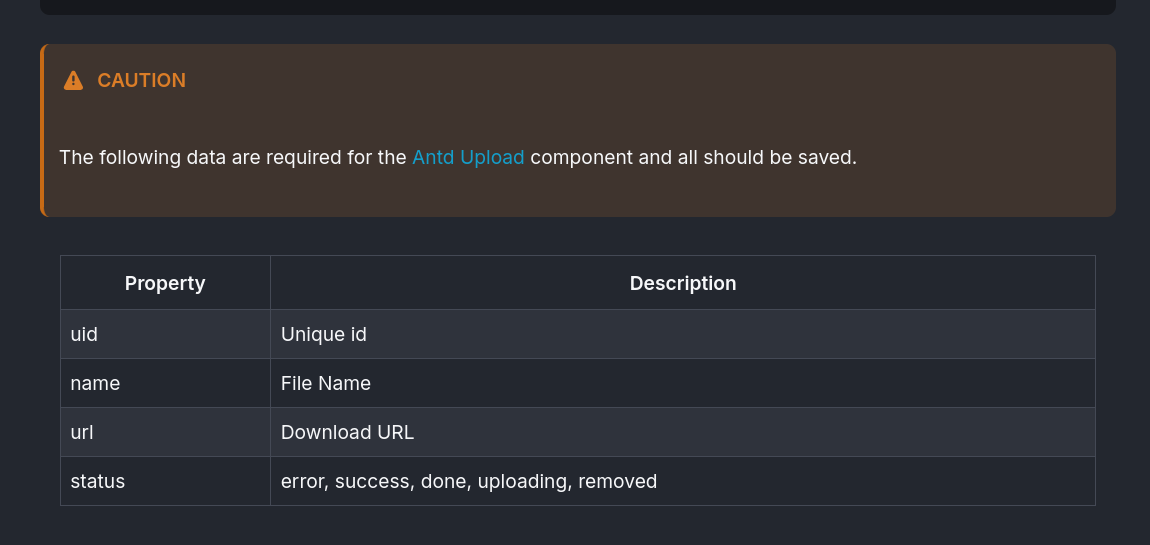Click the CAUTION heading text
Image resolution: width=1150 pixels, height=545 pixels.
[x=142, y=81]
